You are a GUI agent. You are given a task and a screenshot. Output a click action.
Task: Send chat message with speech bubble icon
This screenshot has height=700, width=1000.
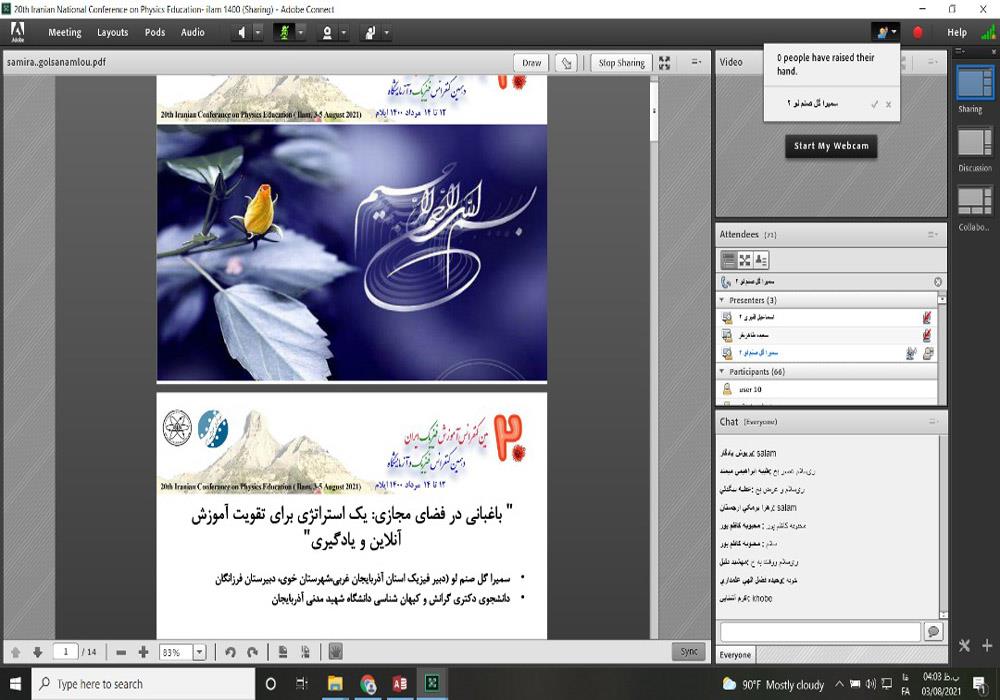pos(933,632)
